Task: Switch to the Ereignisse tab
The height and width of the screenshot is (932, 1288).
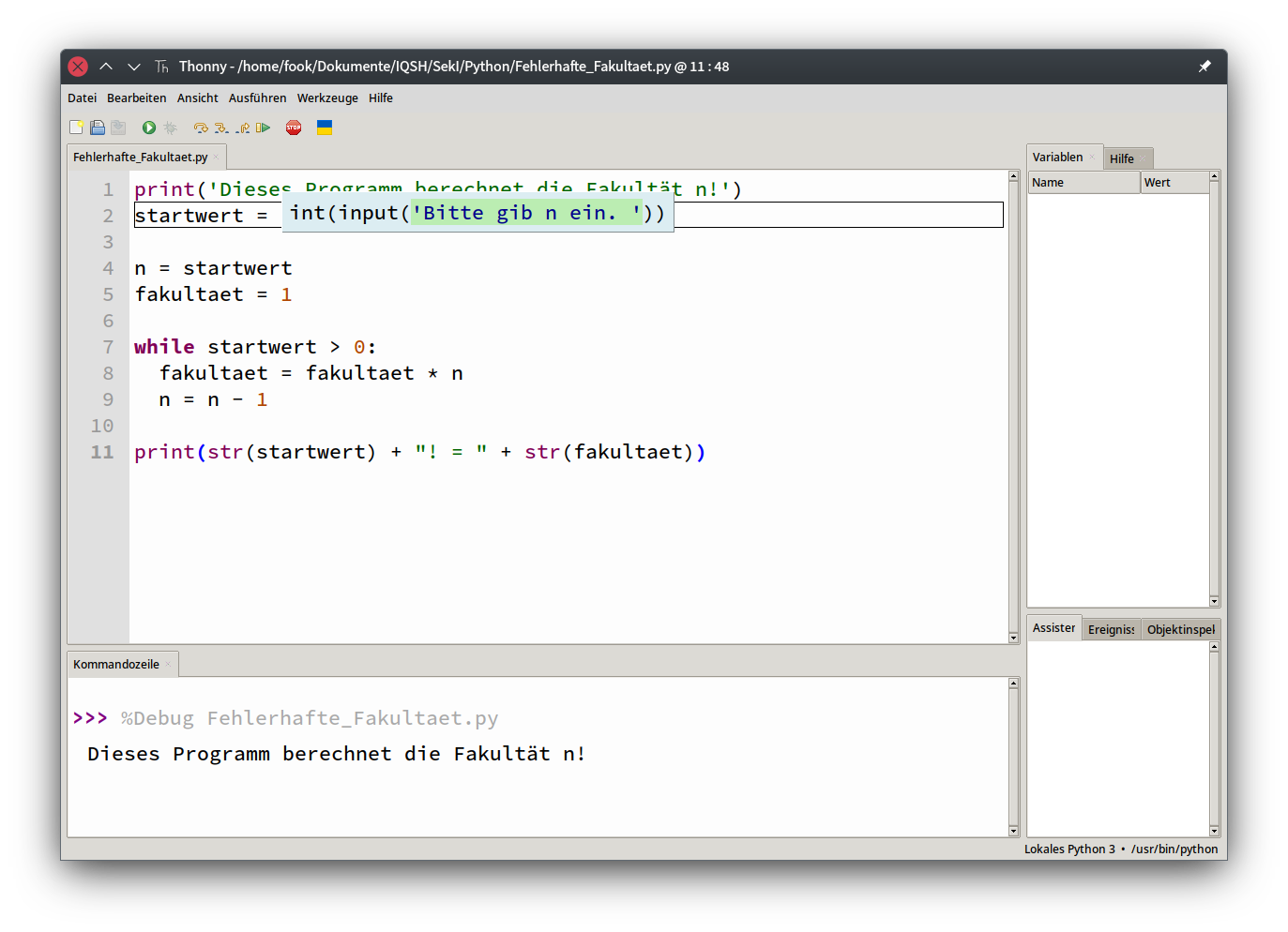Action: tap(1111, 630)
